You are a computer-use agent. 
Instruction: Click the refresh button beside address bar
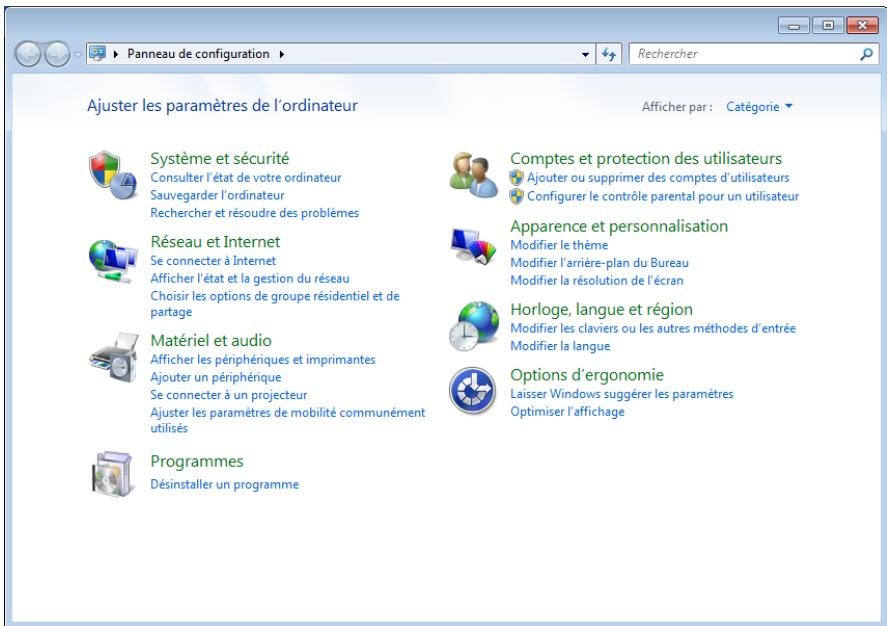609,54
